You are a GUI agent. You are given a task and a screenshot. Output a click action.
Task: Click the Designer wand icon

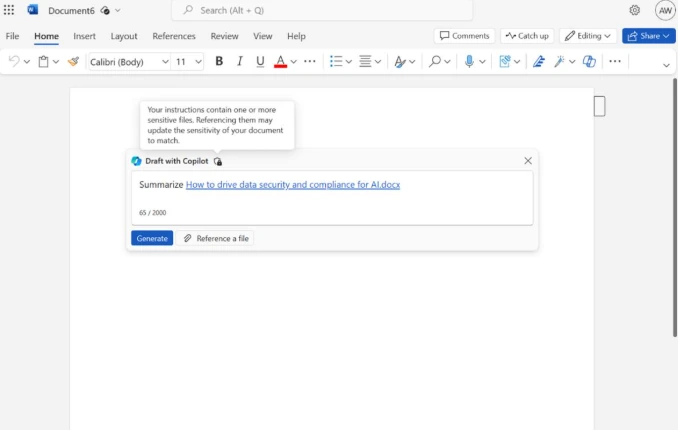coord(559,61)
